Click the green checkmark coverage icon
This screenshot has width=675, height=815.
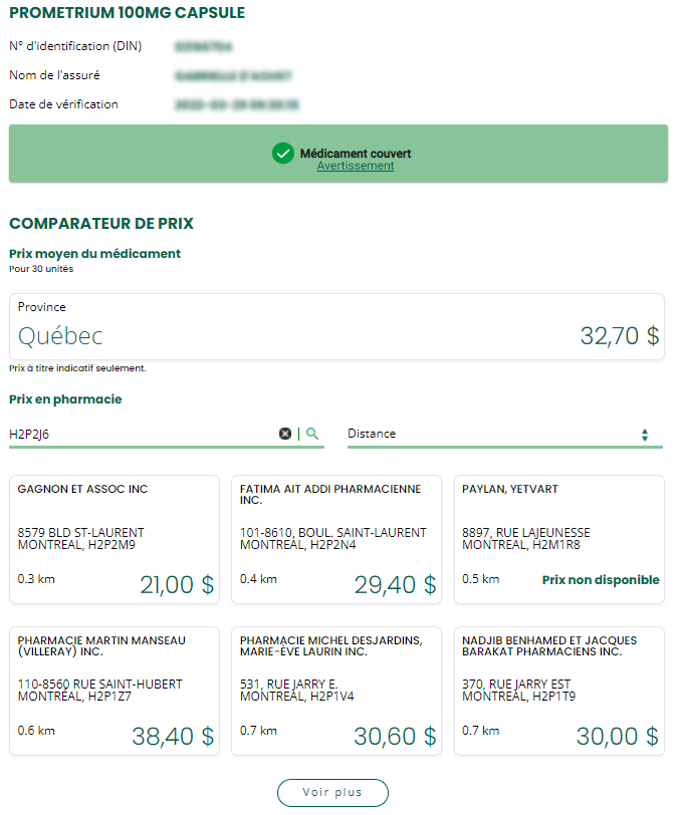pos(283,153)
